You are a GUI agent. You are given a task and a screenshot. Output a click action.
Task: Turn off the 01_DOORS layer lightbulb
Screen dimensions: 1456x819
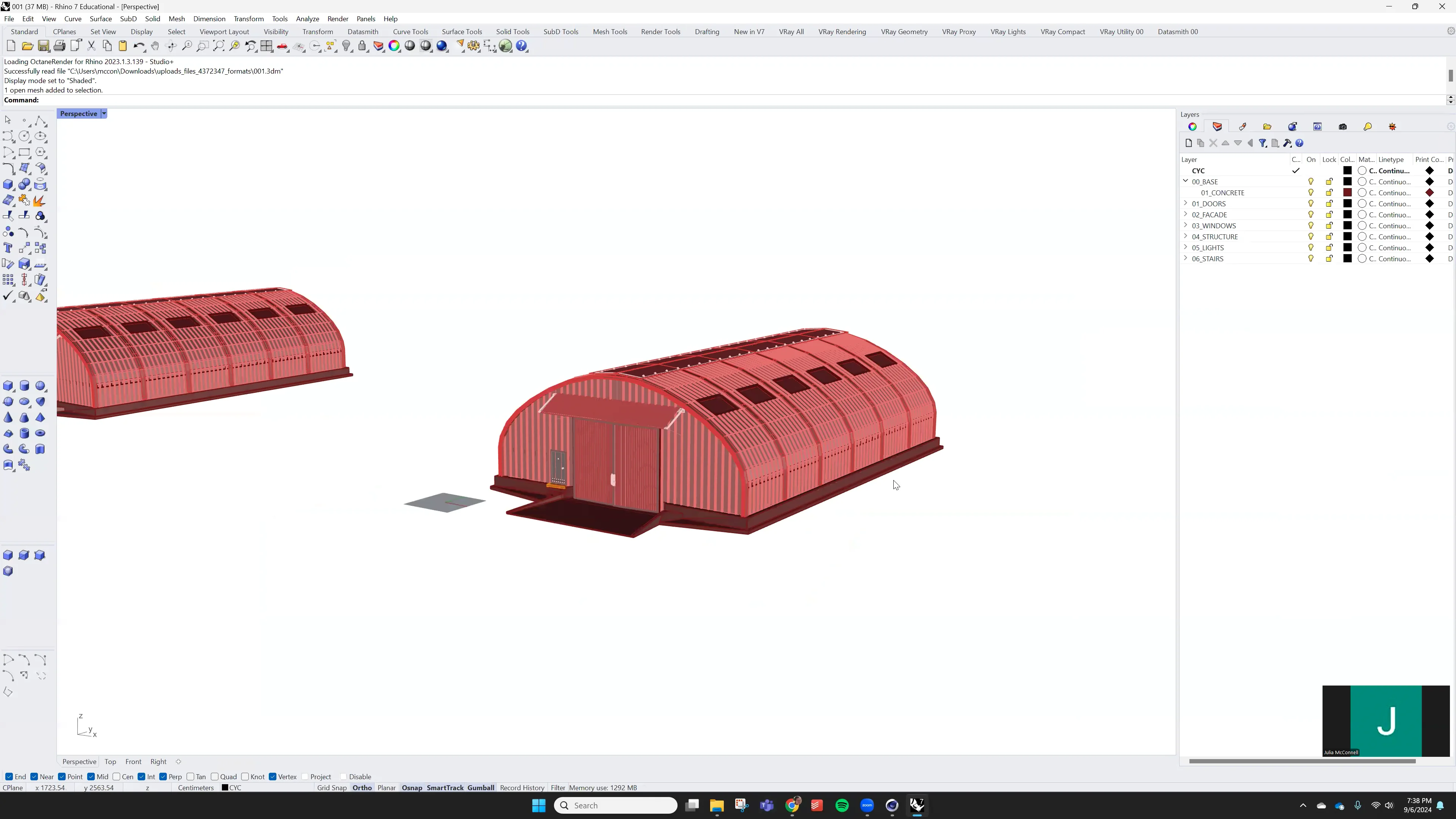1311,204
